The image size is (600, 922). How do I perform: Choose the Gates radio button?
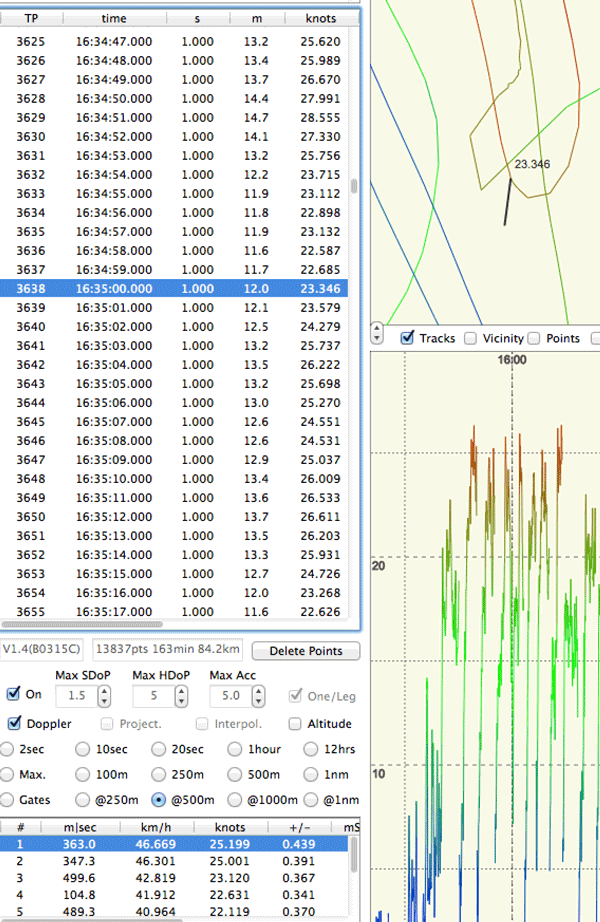[9, 800]
